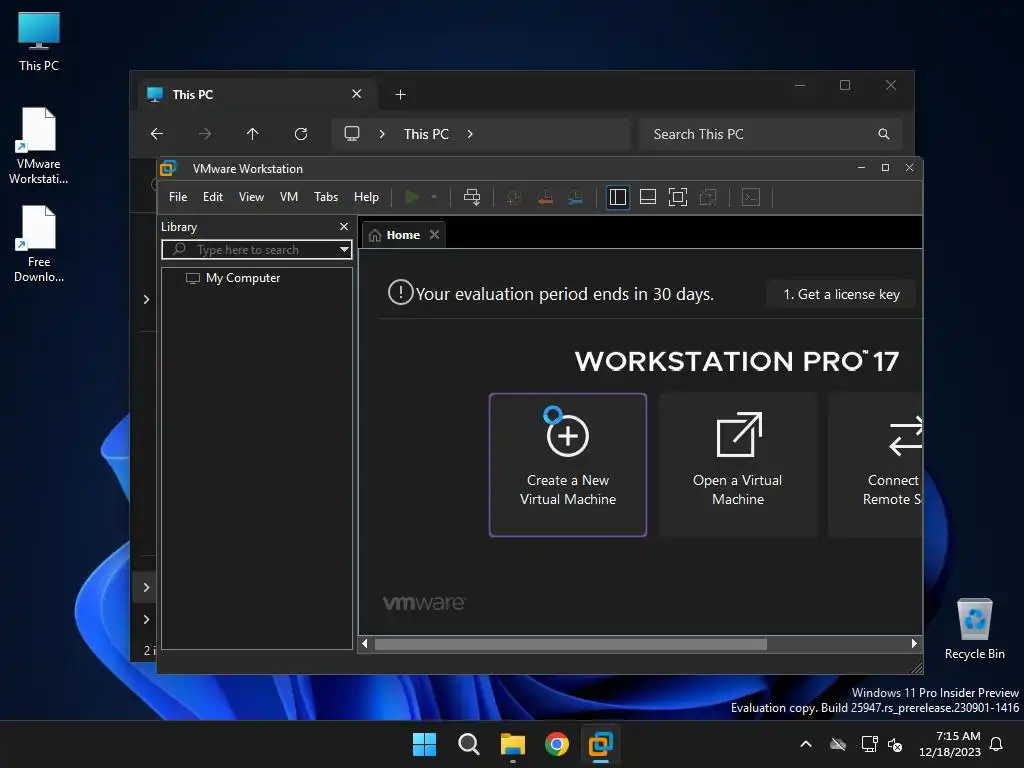Viewport: 1024px width, 768px height.
Task: Click the green Power On play button
Action: tap(412, 197)
